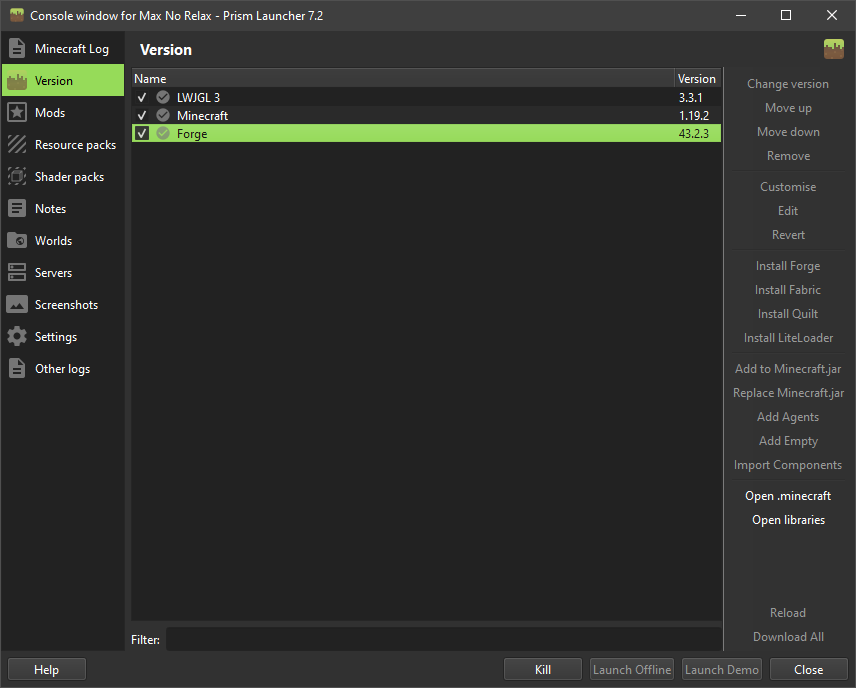
Task: Click Change version
Action: click(x=788, y=84)
